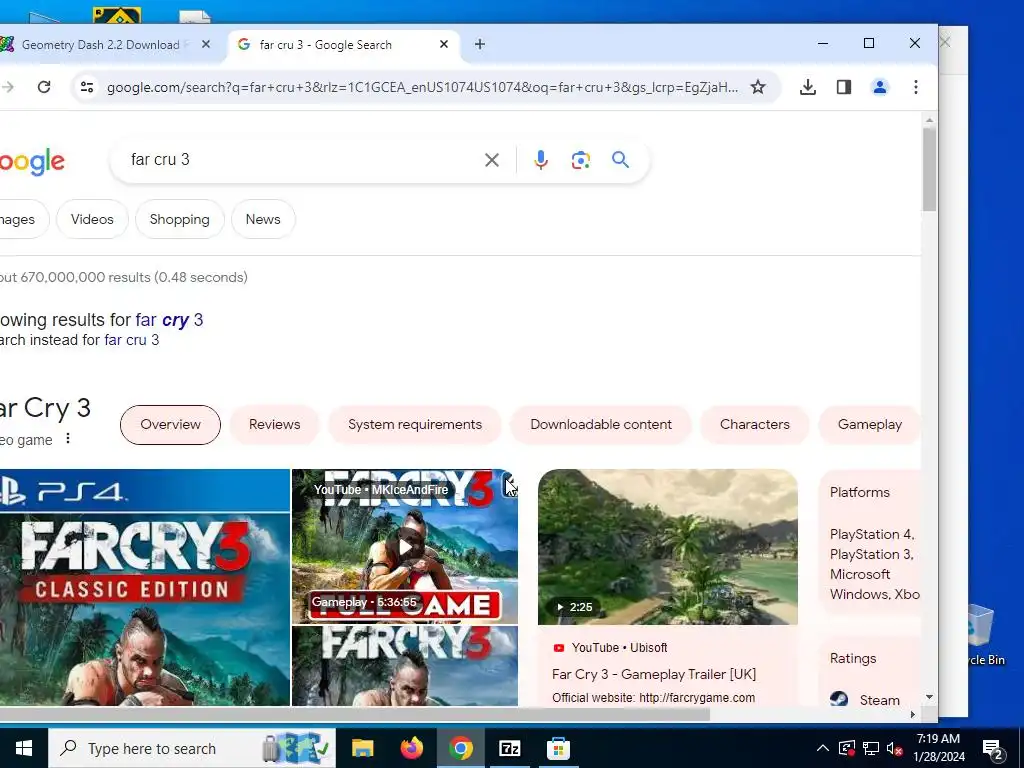Open Far Cry 3 Classic Edition PS4 image
The width and height of the screenshot is (1024, 768).
144,587
